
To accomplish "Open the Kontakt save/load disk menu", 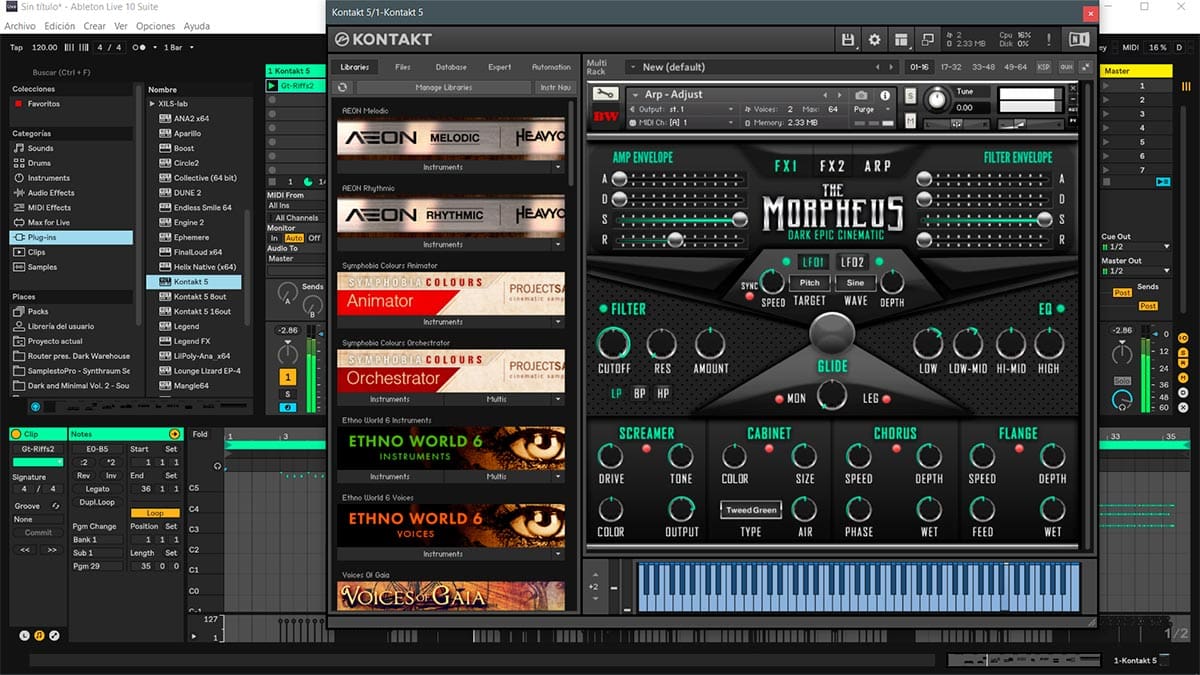I will tap(849, 39).
